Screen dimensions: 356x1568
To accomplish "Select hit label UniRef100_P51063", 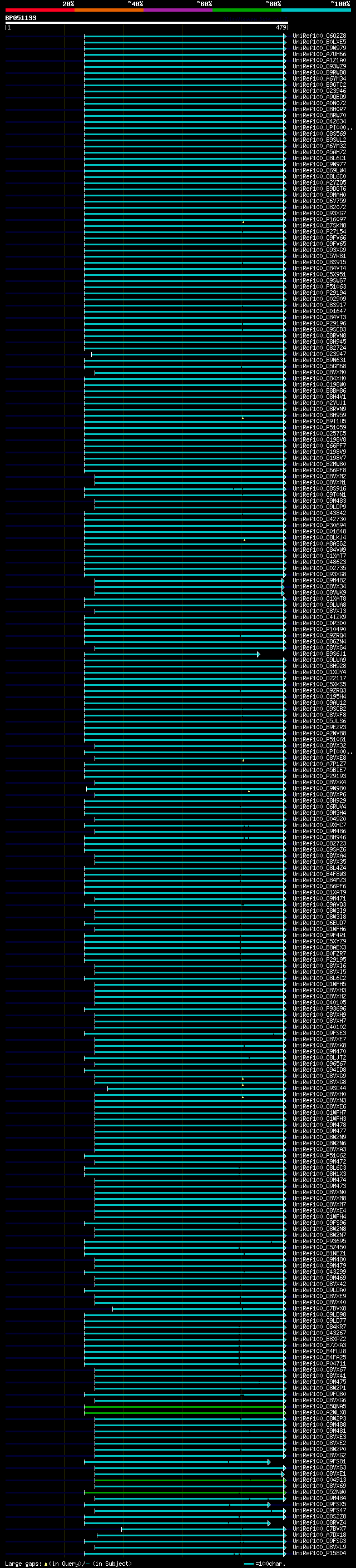I will click(x=319, y=286).
